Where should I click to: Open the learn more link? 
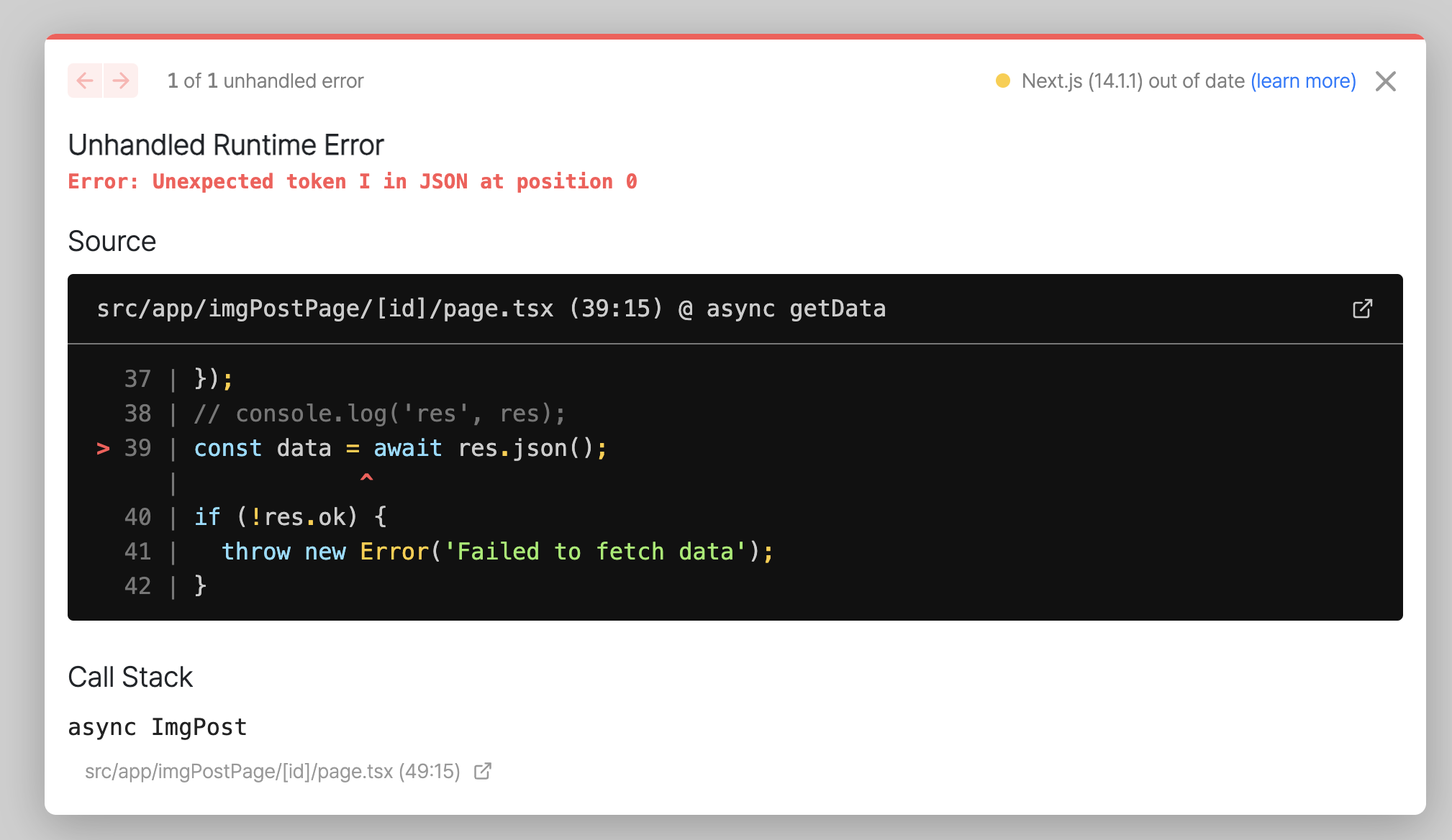[x=1303, y=81]
